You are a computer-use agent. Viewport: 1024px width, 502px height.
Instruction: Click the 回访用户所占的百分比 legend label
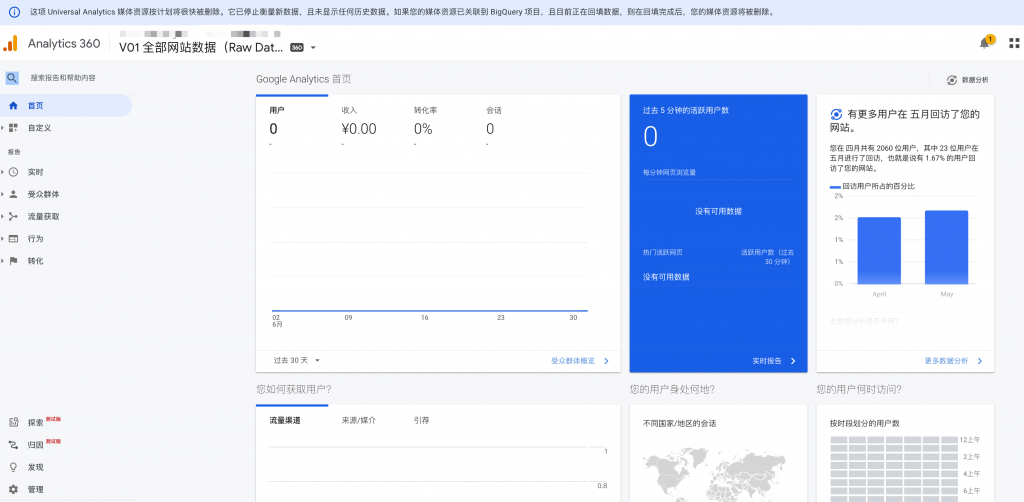click(878, 187)
